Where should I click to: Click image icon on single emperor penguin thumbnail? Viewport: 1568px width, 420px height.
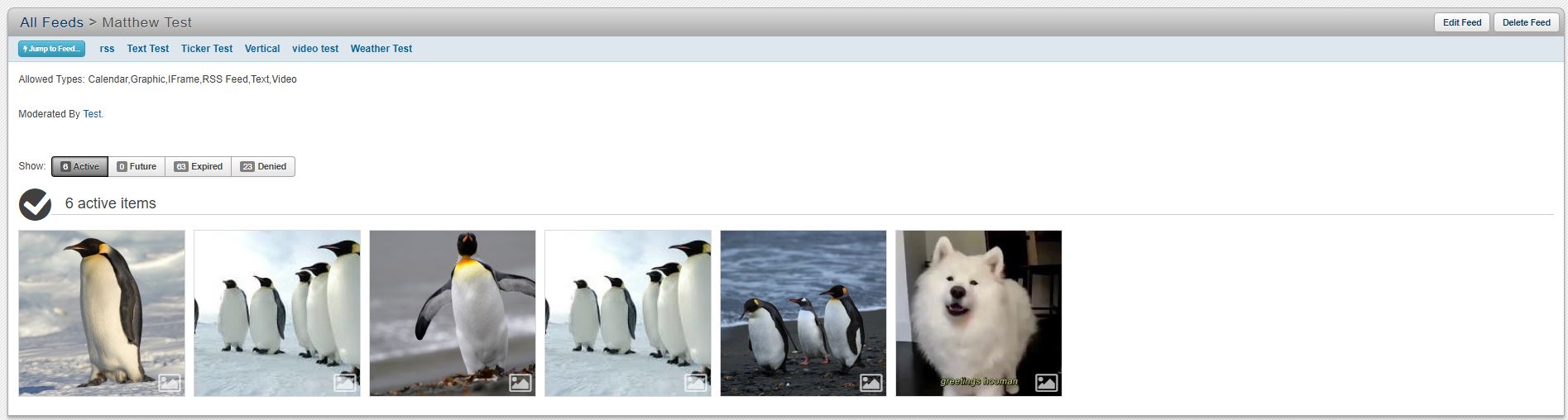170,383
